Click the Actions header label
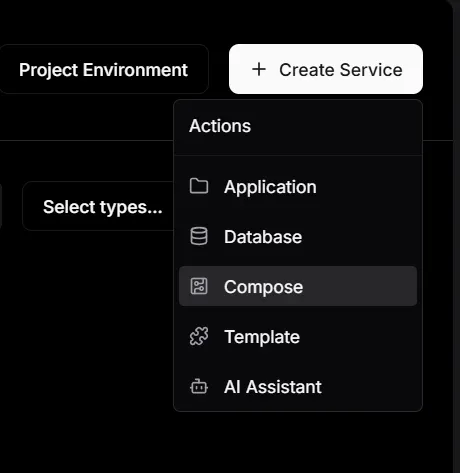This screenshot has height=473, width=460. (x=220, y=126)
